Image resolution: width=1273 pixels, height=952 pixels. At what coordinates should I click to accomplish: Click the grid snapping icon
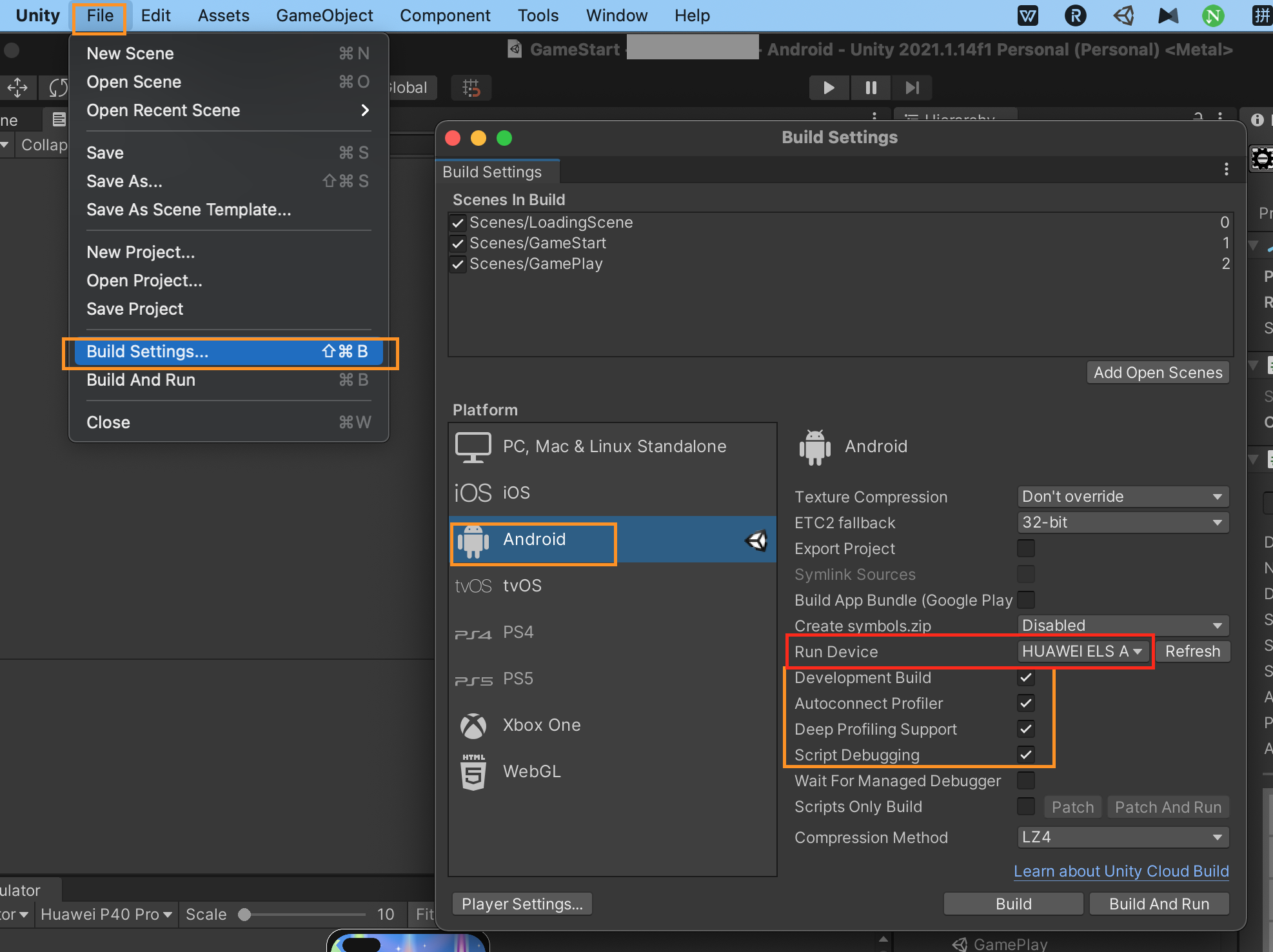[x=471, y=88]
